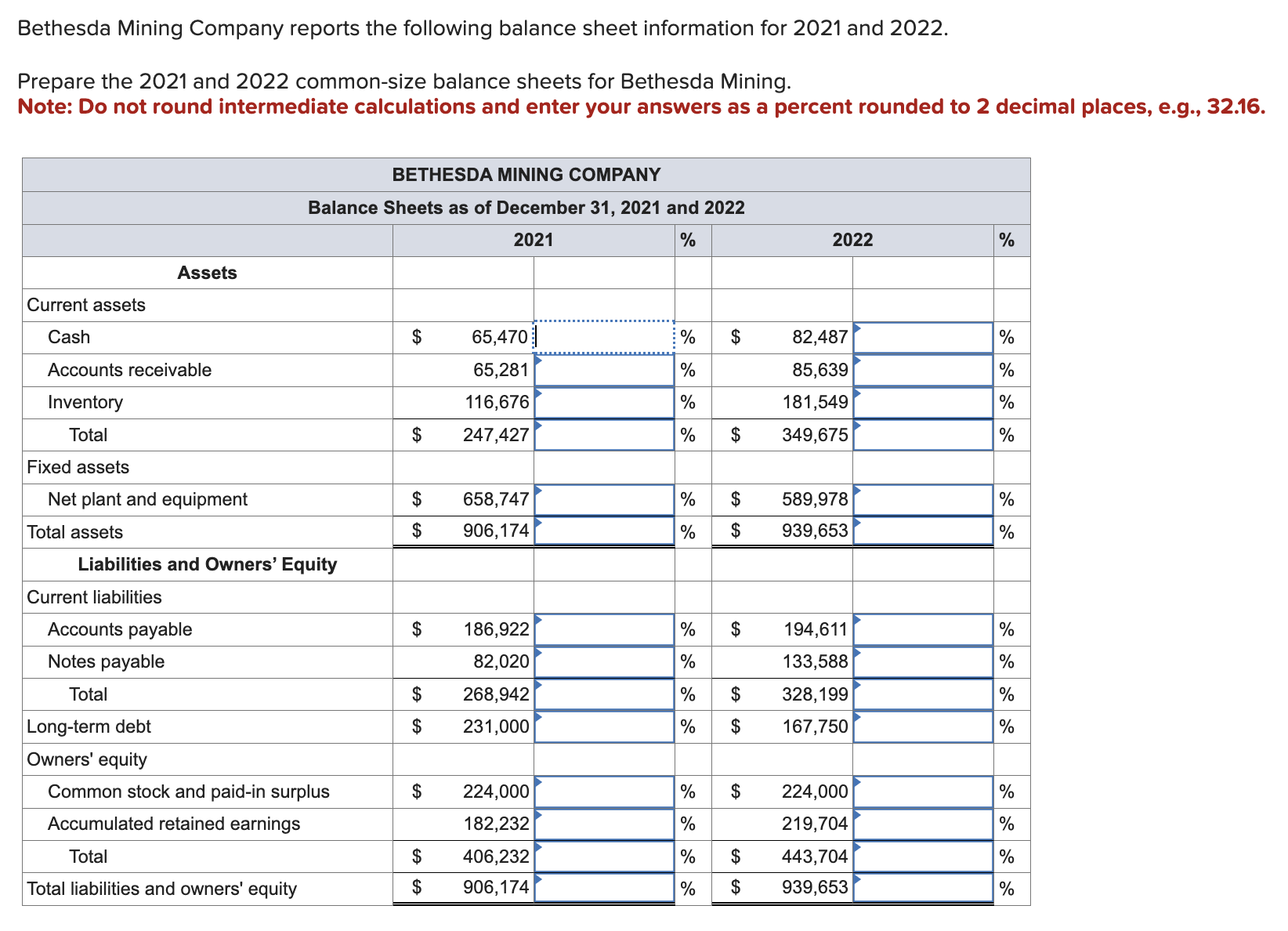Select 2022 Total liabilities and owners' equity percent field
This screenshot has height=931, width=1288.
pyautogui.click(x=923, y=888)
